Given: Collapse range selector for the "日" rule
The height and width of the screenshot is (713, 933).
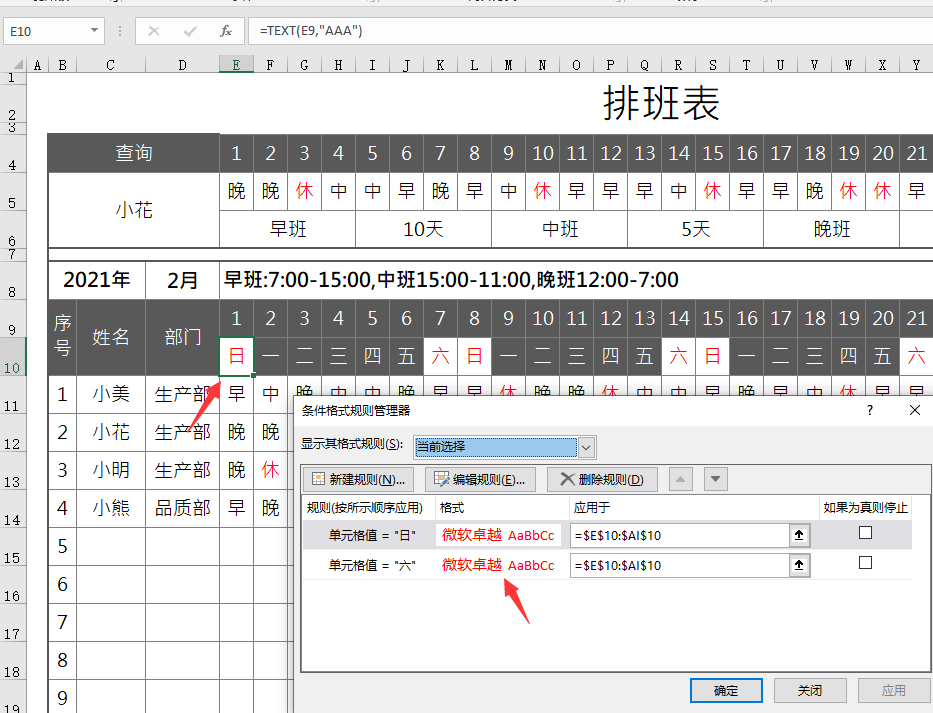Looking at the screenshot, I should pos(799,535).
